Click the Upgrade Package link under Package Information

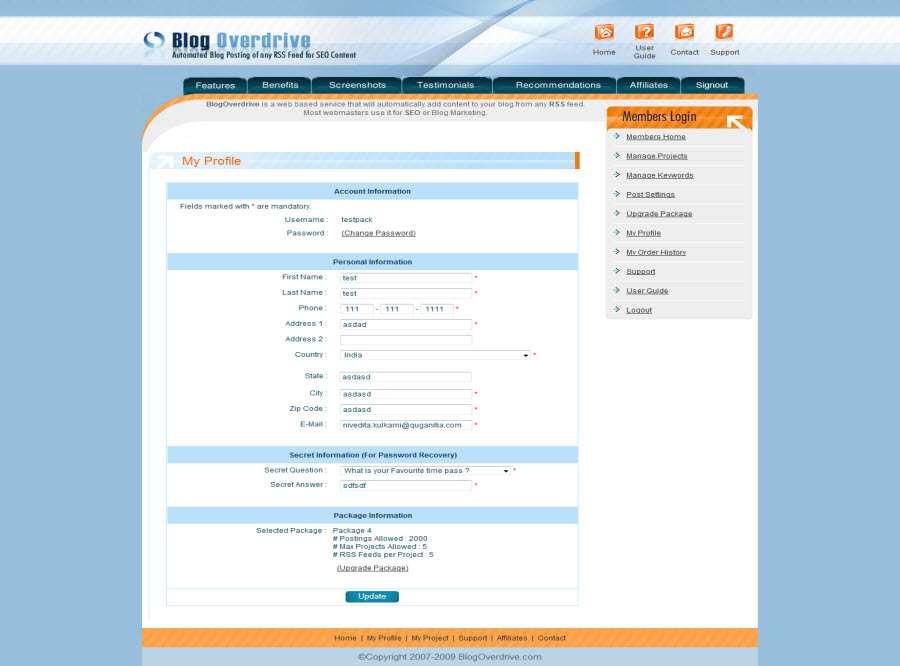[x=373, y=568]
